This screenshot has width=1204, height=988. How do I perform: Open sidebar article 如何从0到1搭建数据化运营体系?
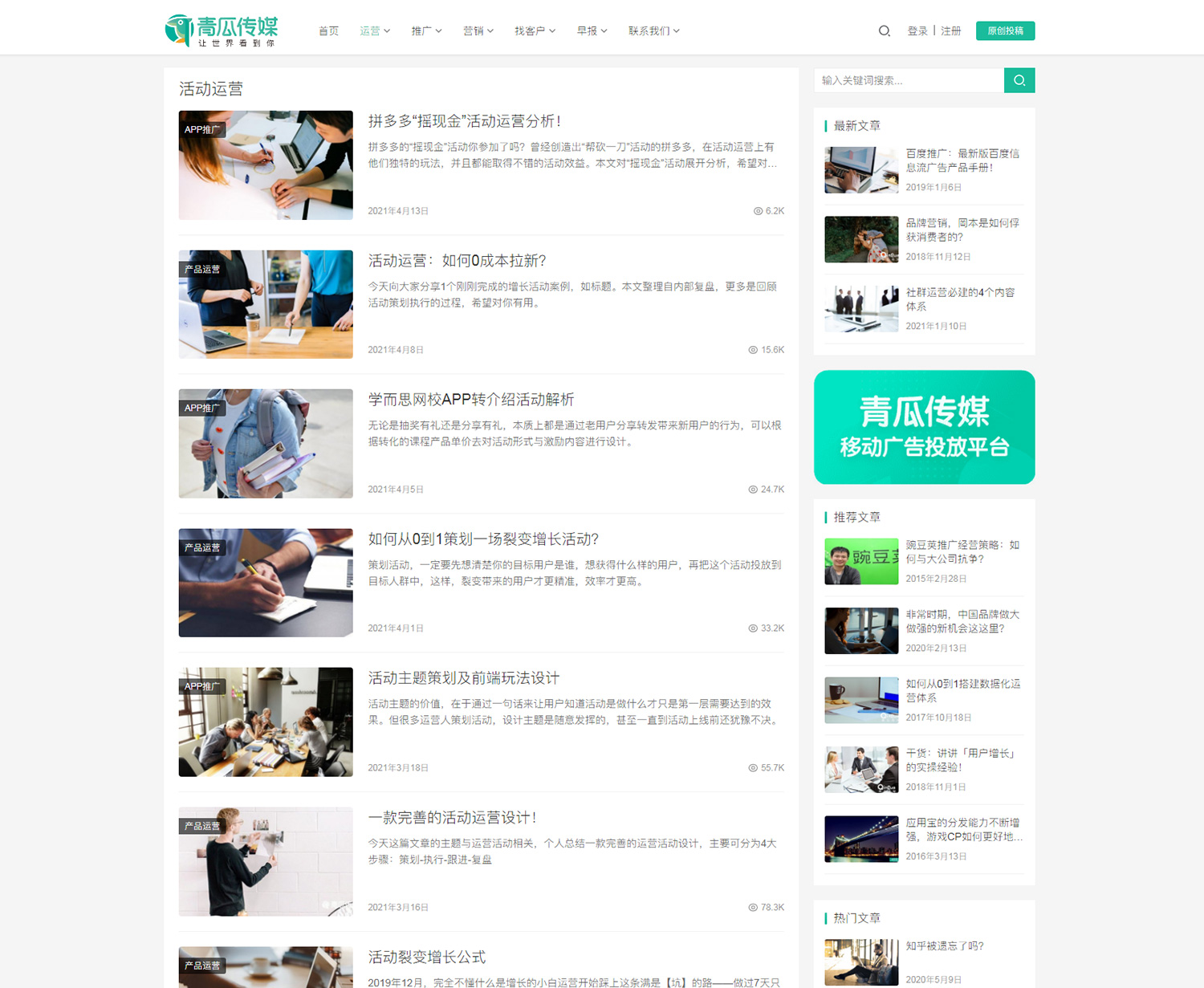[963, 691]
